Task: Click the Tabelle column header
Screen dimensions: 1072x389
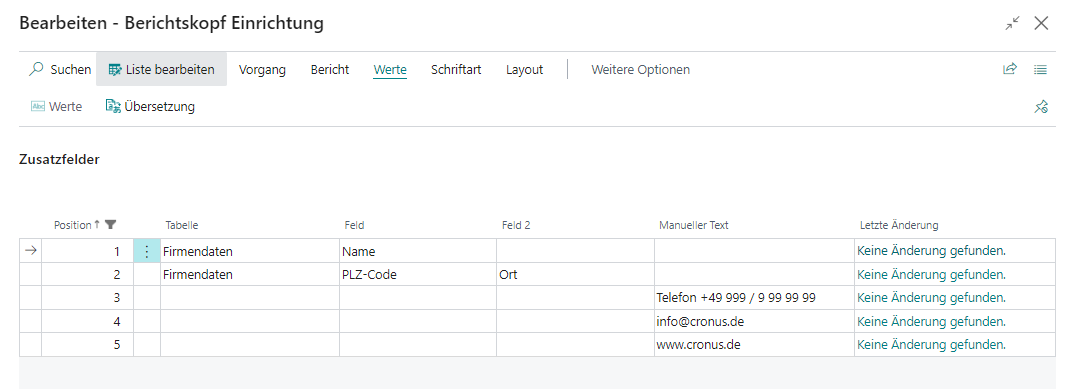Action: [x=182, y=225]
